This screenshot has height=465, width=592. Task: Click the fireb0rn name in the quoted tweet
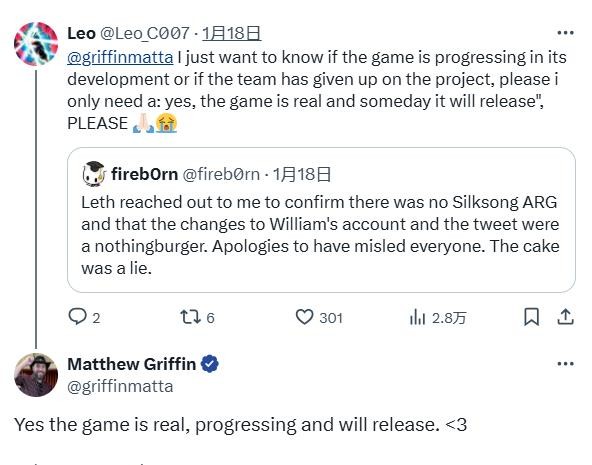point(144,174)
